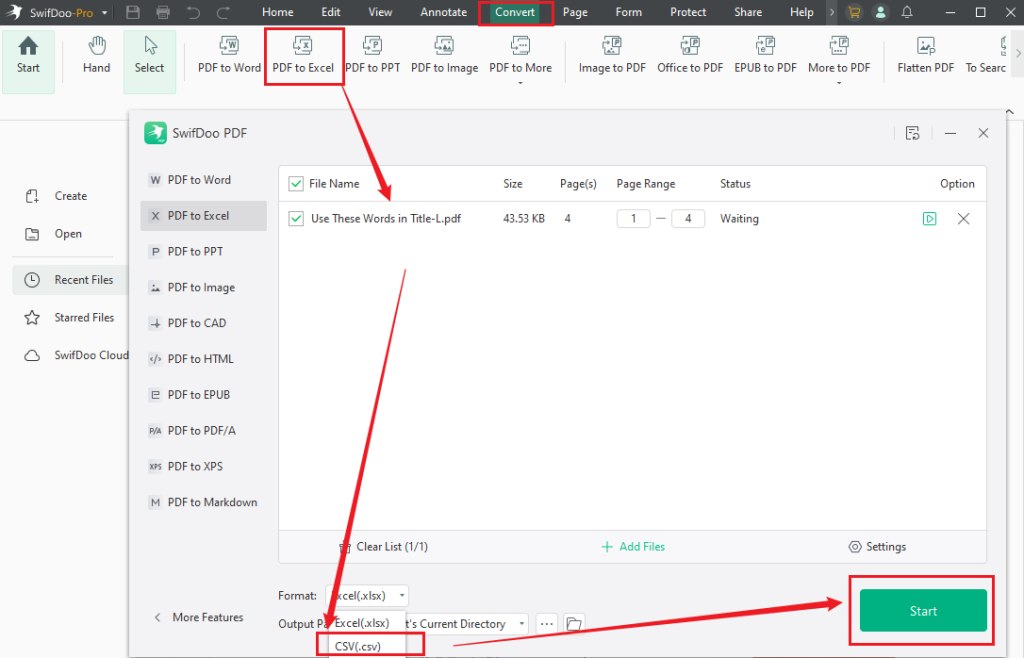Viewport: 1024px width, 658px height.
Task: Open the PDF to More ribbon tool
Action: pyautogui.click(x=520, y=59)
